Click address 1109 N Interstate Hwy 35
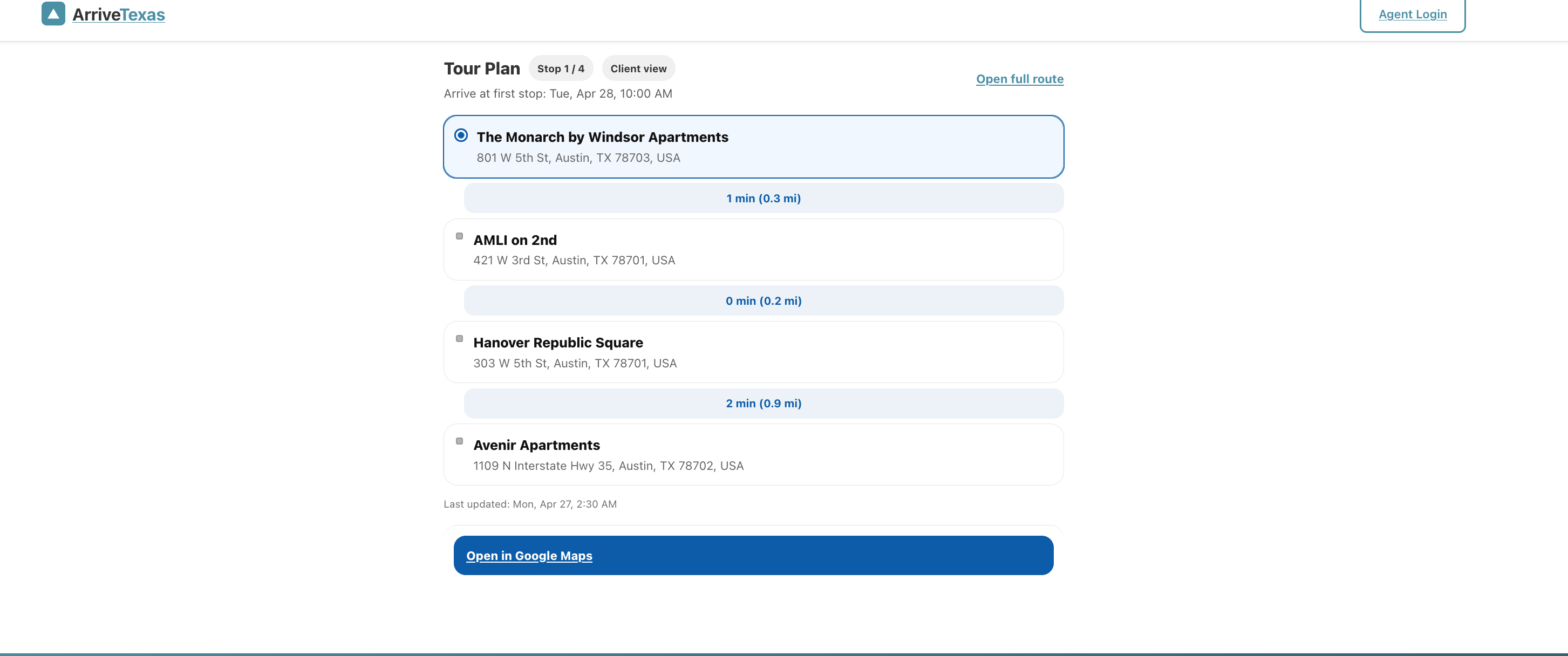 coord(609,466)
